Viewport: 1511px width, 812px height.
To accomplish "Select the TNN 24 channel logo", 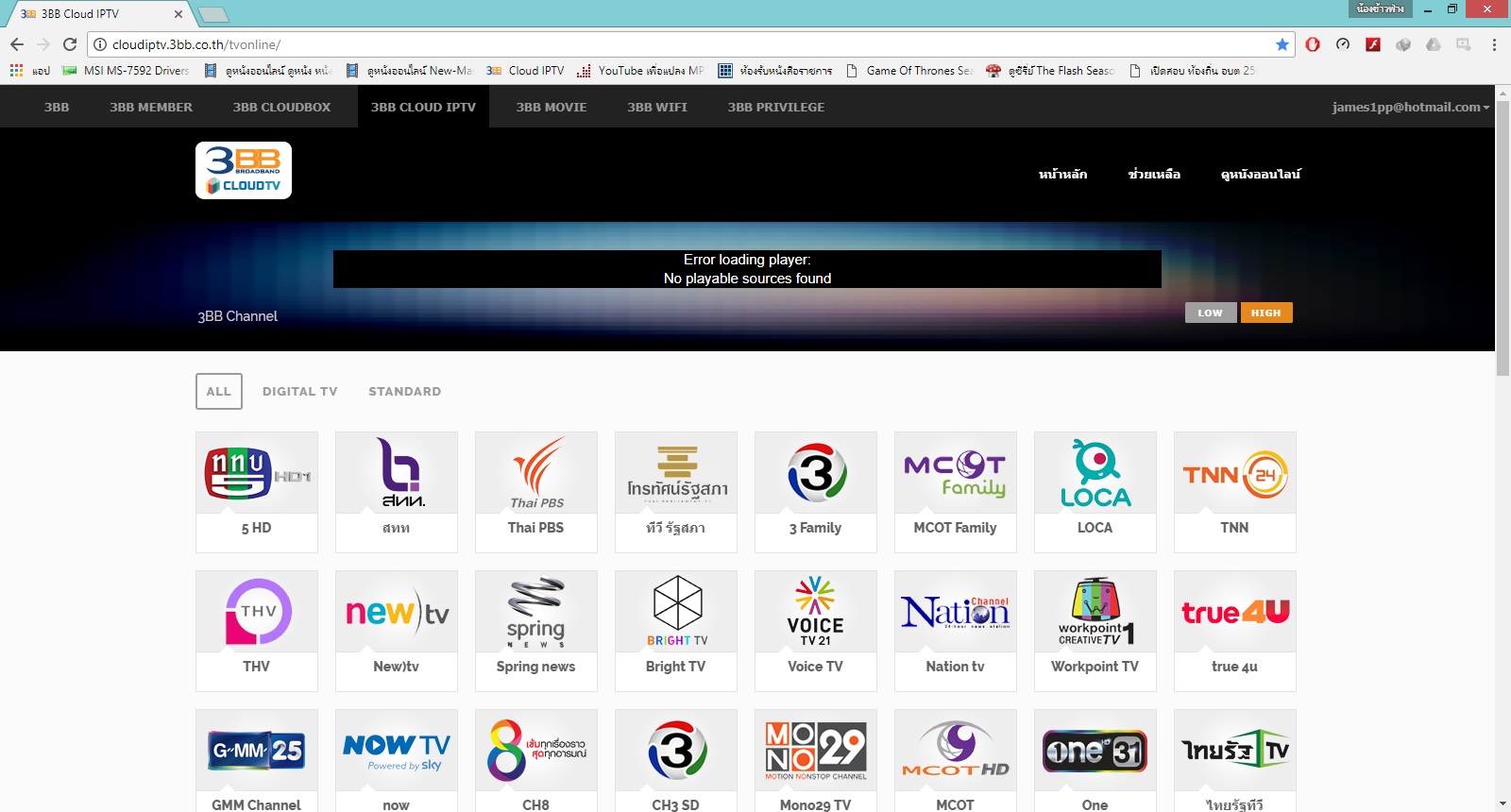I will click(x=1235, y=473).
